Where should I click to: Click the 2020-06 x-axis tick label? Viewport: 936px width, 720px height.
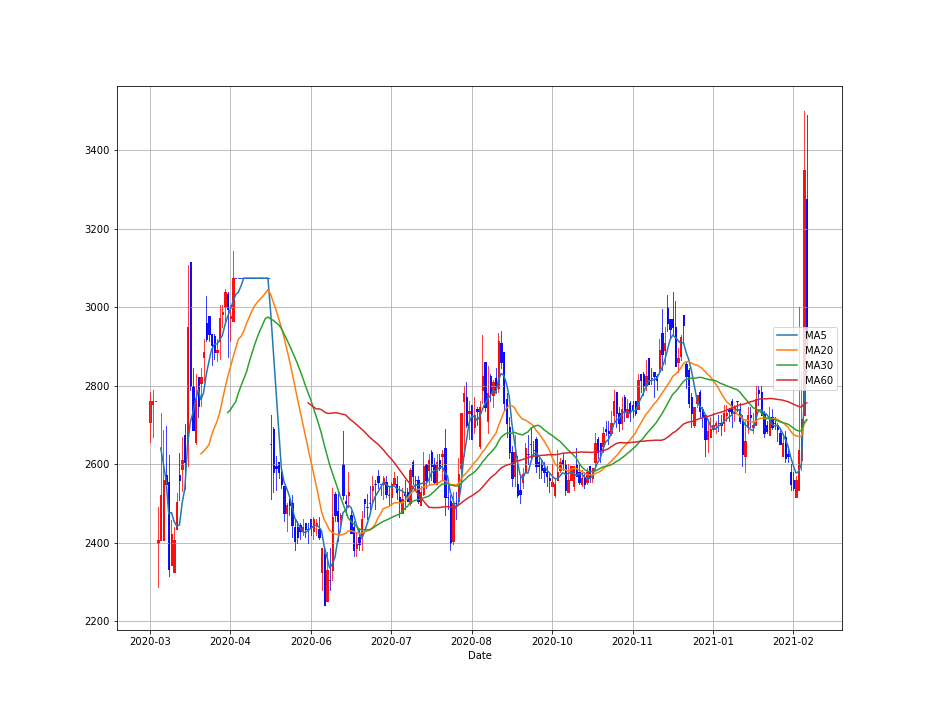pyautogui.click(x=311, y=642)
